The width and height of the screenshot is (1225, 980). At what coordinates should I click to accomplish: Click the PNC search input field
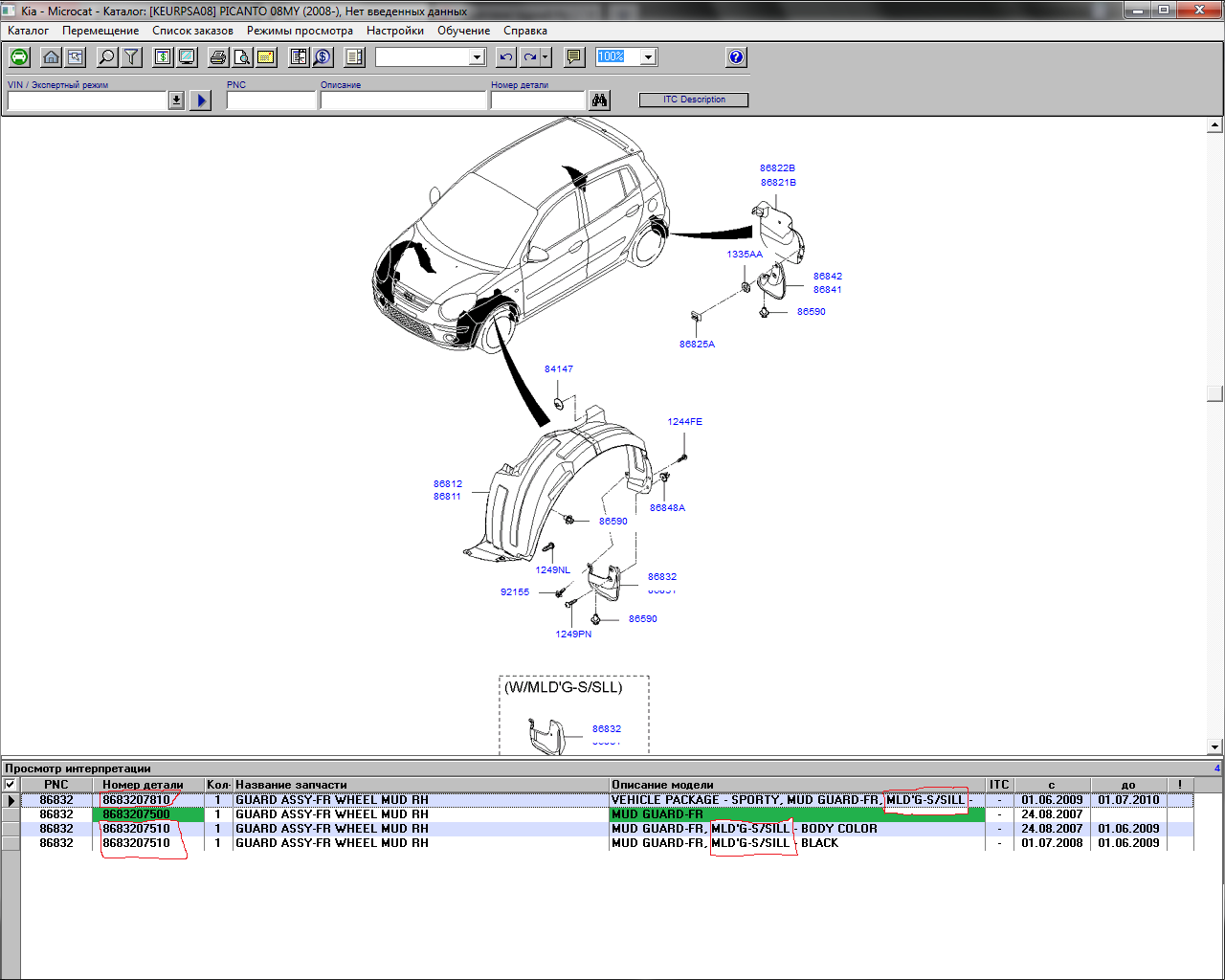(271, 100)
